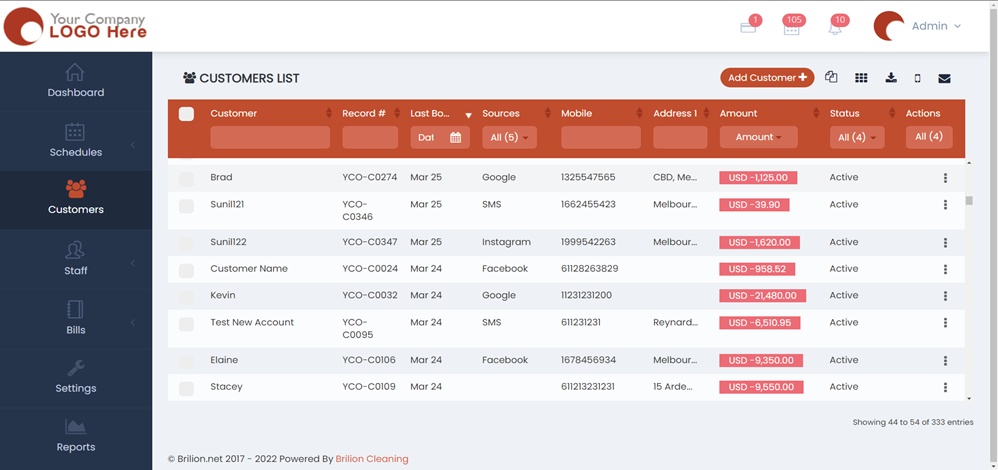Go to Dashboard in the sidebar
Image resolution: width=998 pixels, height=470 pixels.
(x=76, y=81)
